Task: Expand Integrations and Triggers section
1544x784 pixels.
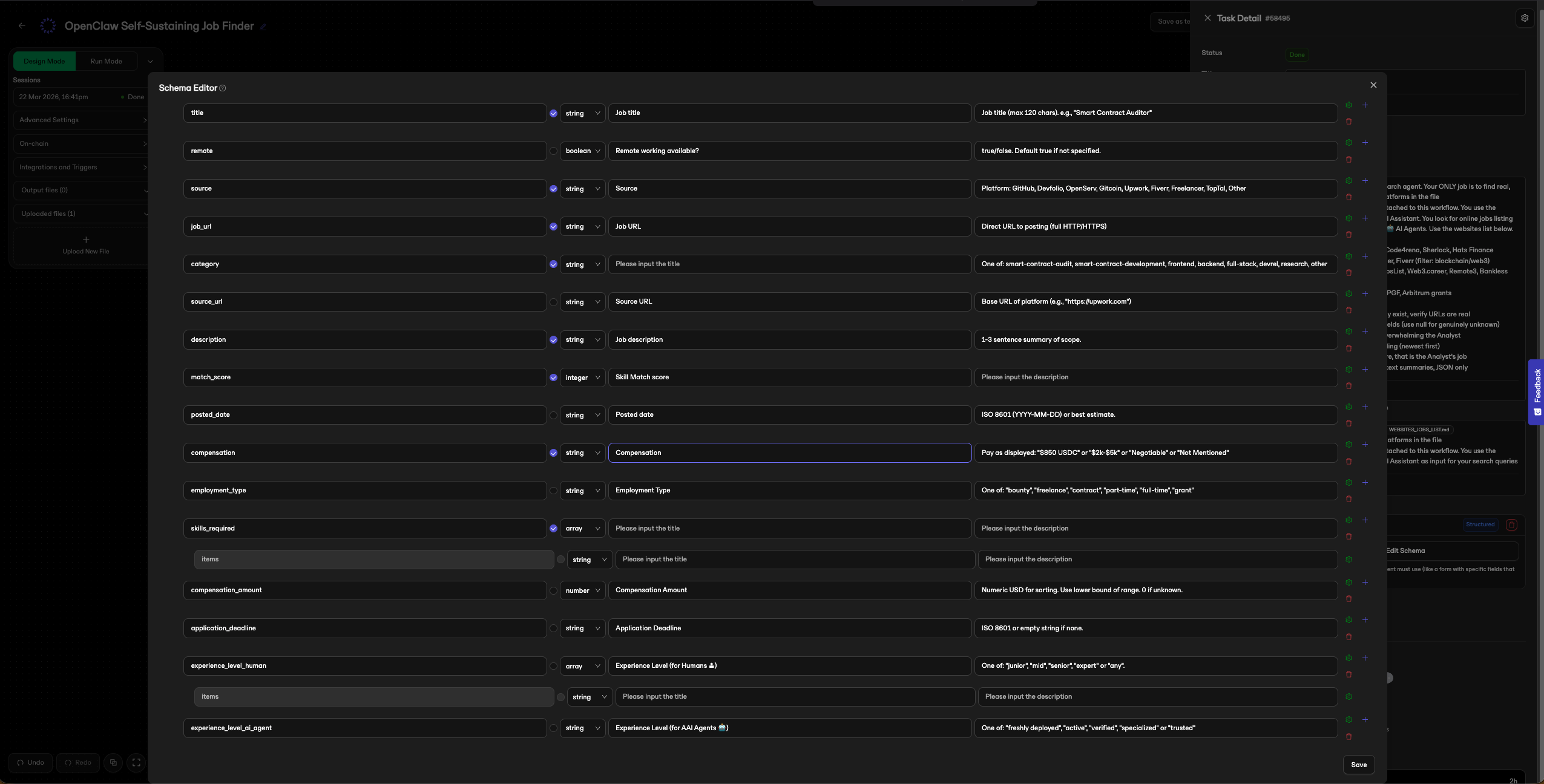Action: [81, 167]
